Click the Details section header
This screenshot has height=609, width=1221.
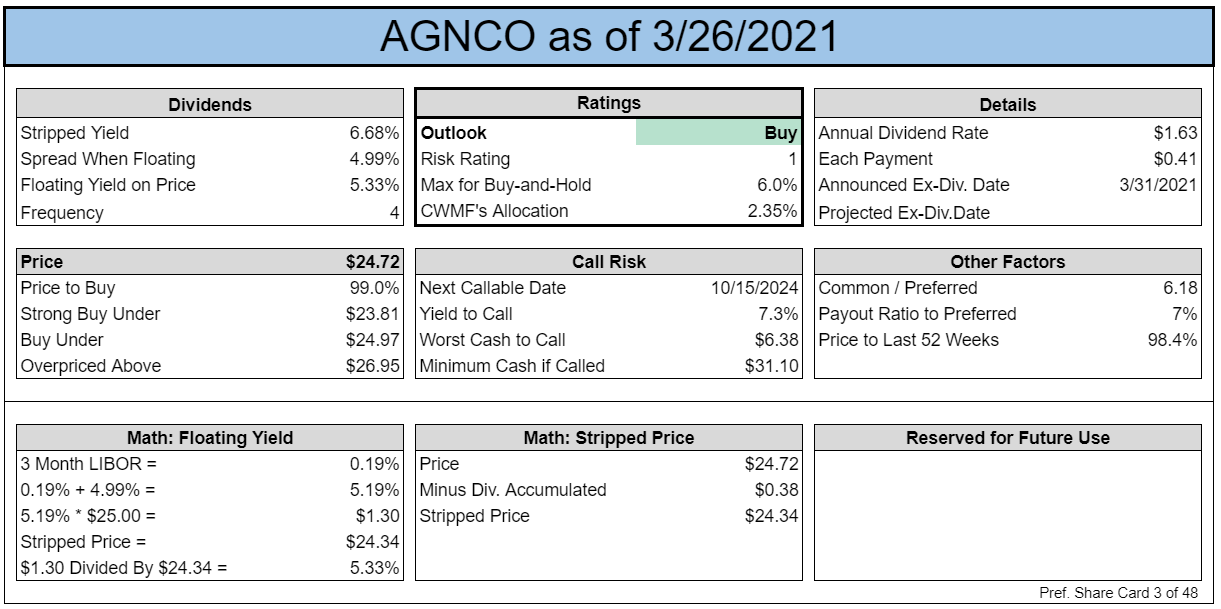(x=1008, y=104)
